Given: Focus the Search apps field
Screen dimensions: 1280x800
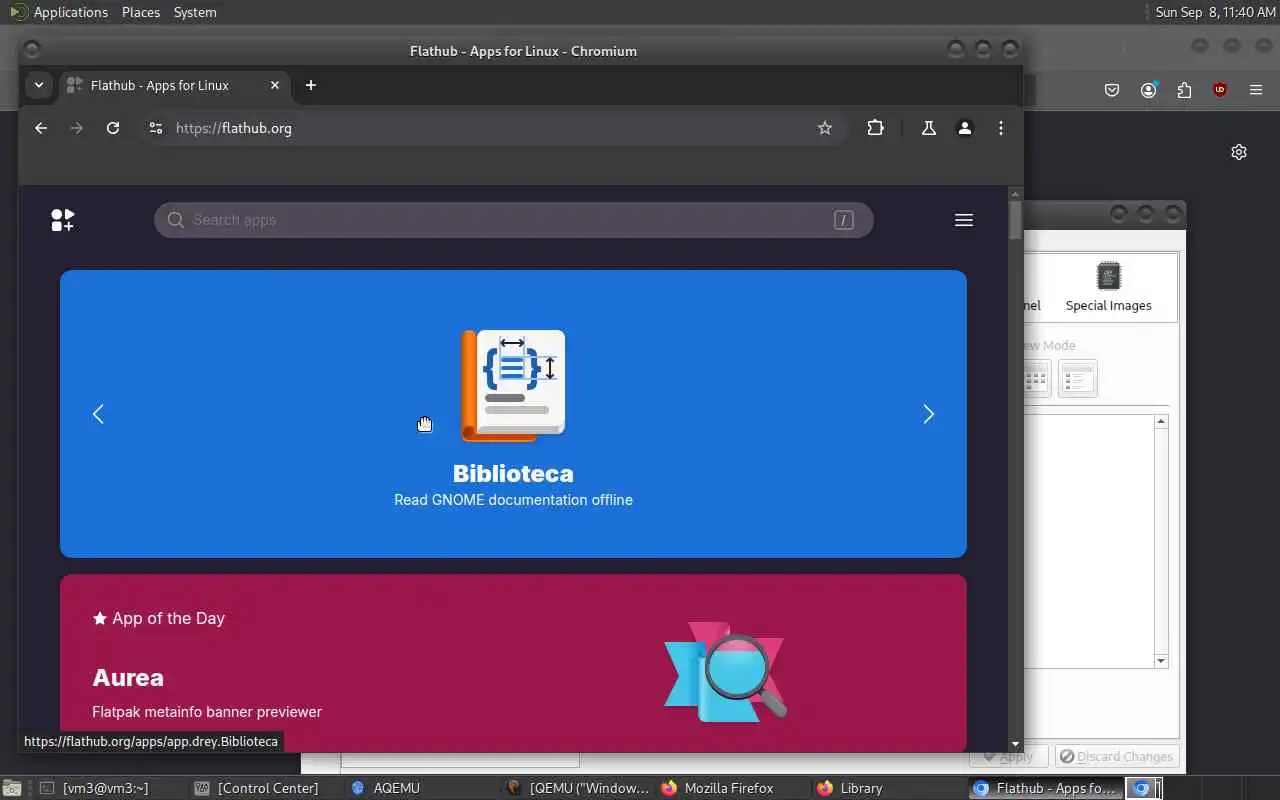Looking at the screenshot, I should pyautogui.click(x=513, y=220).
